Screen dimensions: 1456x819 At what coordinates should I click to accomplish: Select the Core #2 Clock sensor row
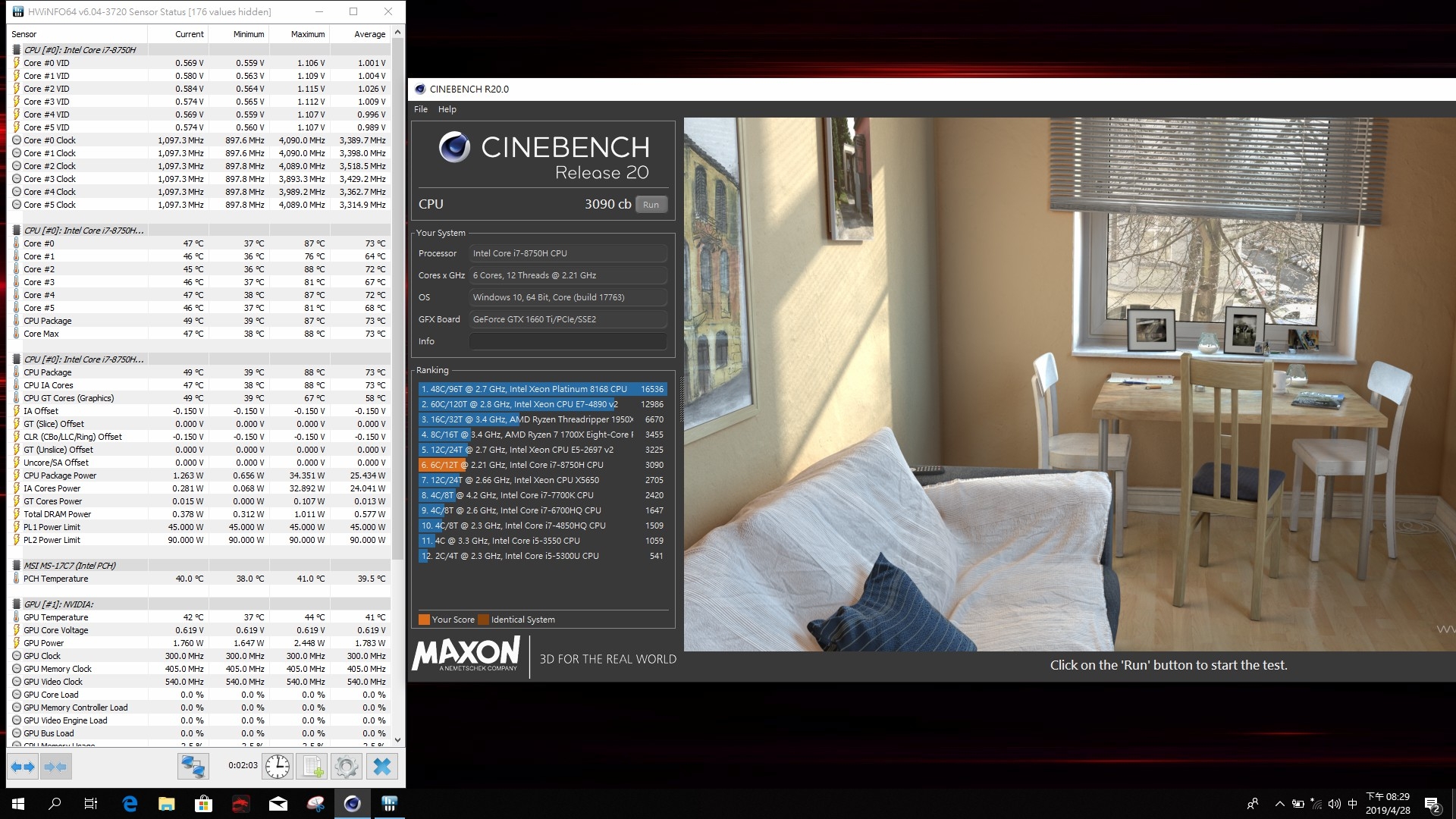(199, 166)
